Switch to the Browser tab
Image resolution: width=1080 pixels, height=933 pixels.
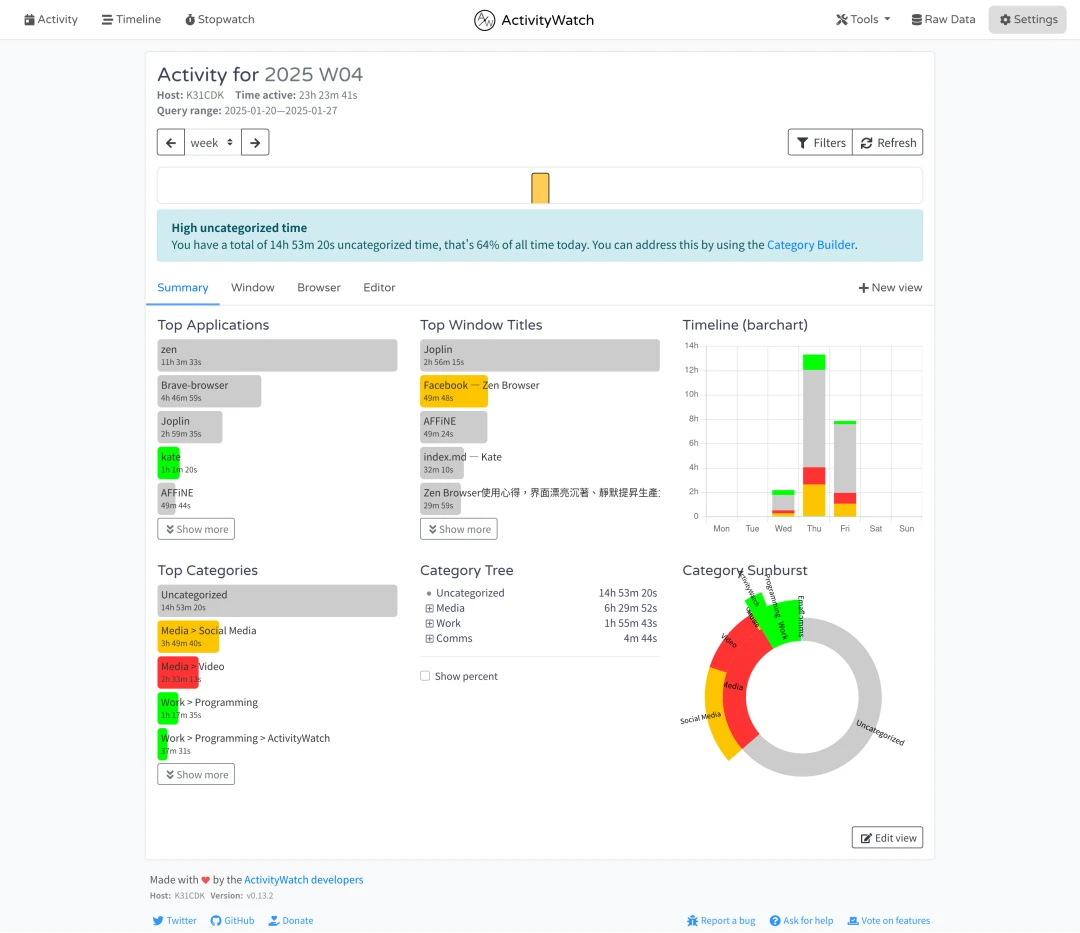pyautogui.click(x=318, y=287)
